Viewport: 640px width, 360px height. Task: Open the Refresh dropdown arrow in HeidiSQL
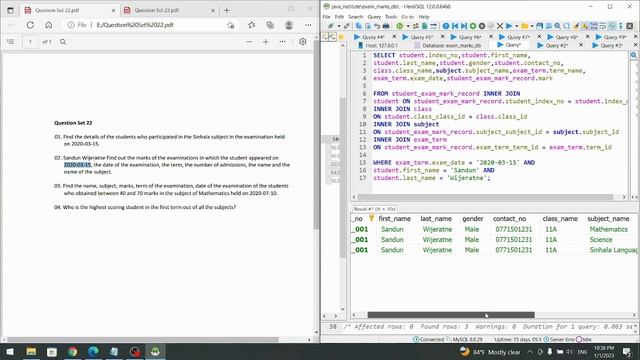407,26
